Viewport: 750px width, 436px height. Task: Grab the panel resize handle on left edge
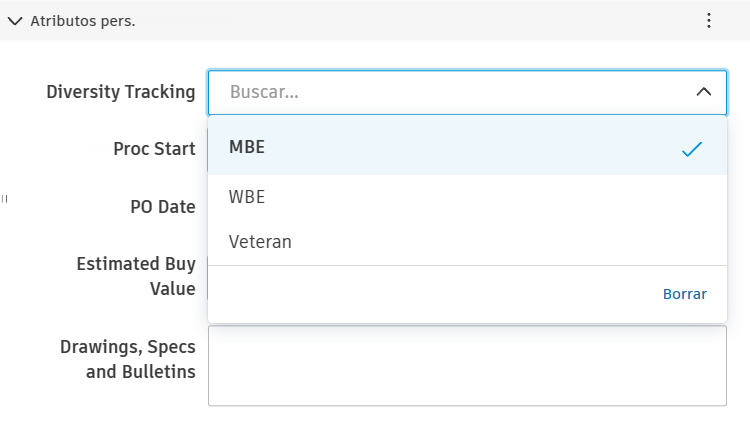click(x=5, y=199)
